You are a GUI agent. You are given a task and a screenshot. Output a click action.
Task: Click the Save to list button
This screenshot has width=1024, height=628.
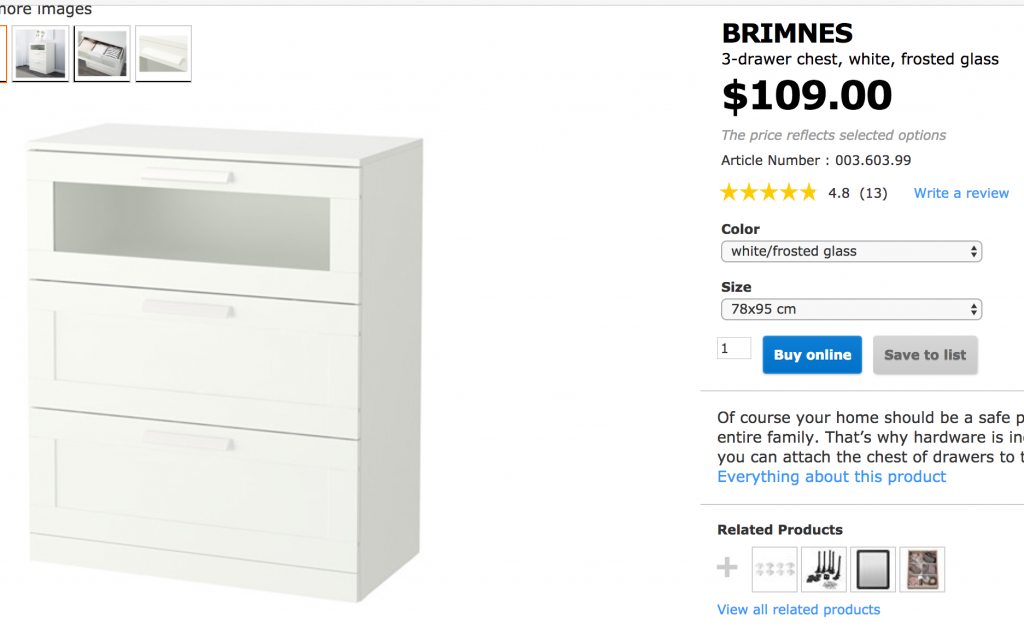[x=925, y=355]
